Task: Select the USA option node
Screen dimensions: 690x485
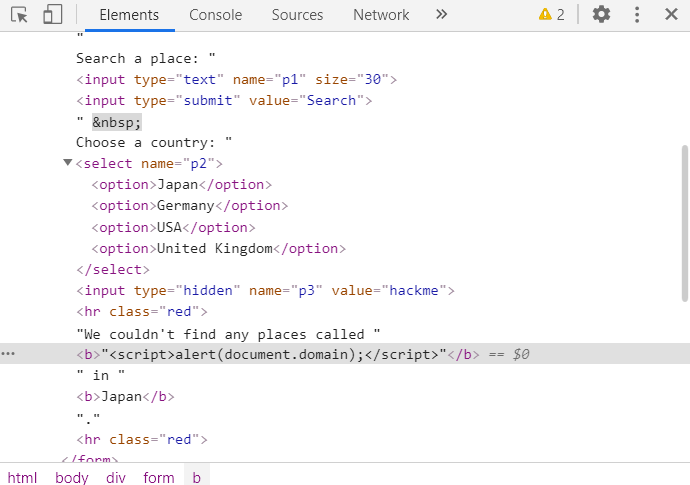Action: point(173,228)
